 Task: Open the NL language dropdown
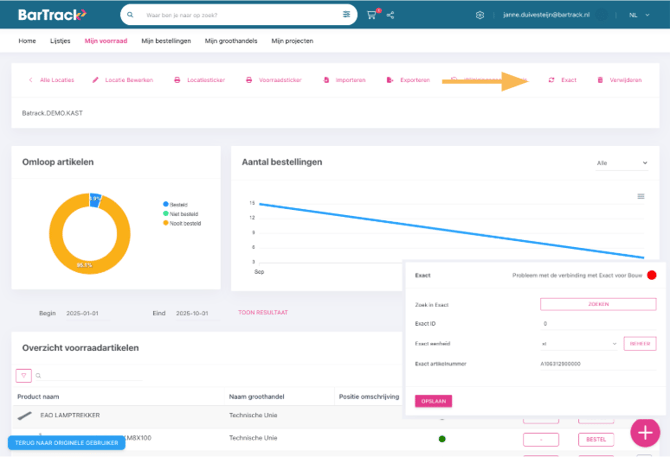click(x=637, y=15)
